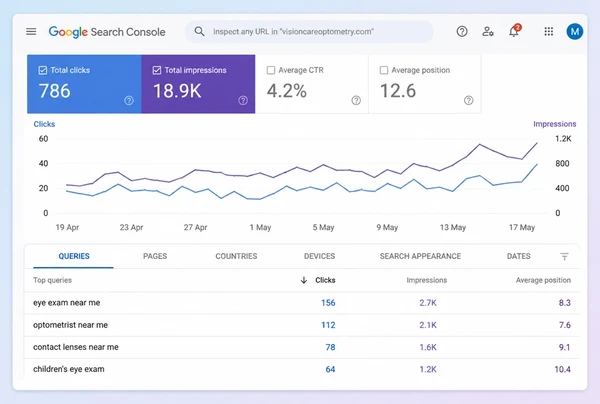This screenshot has height=404, width=600.
Task: Select query 'optometrist near me'
Action: pyautogui.click(x=70, y=325)
